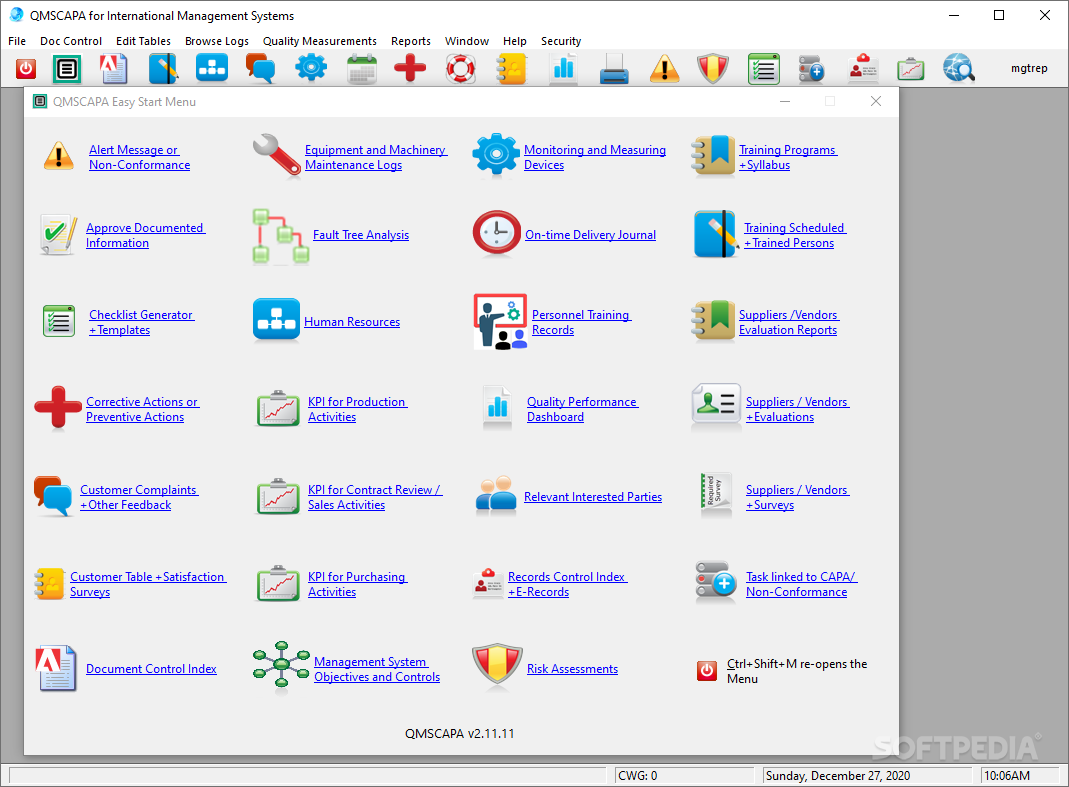Close the QMSCAPA Easy Start Menu window

click(876, 101)
